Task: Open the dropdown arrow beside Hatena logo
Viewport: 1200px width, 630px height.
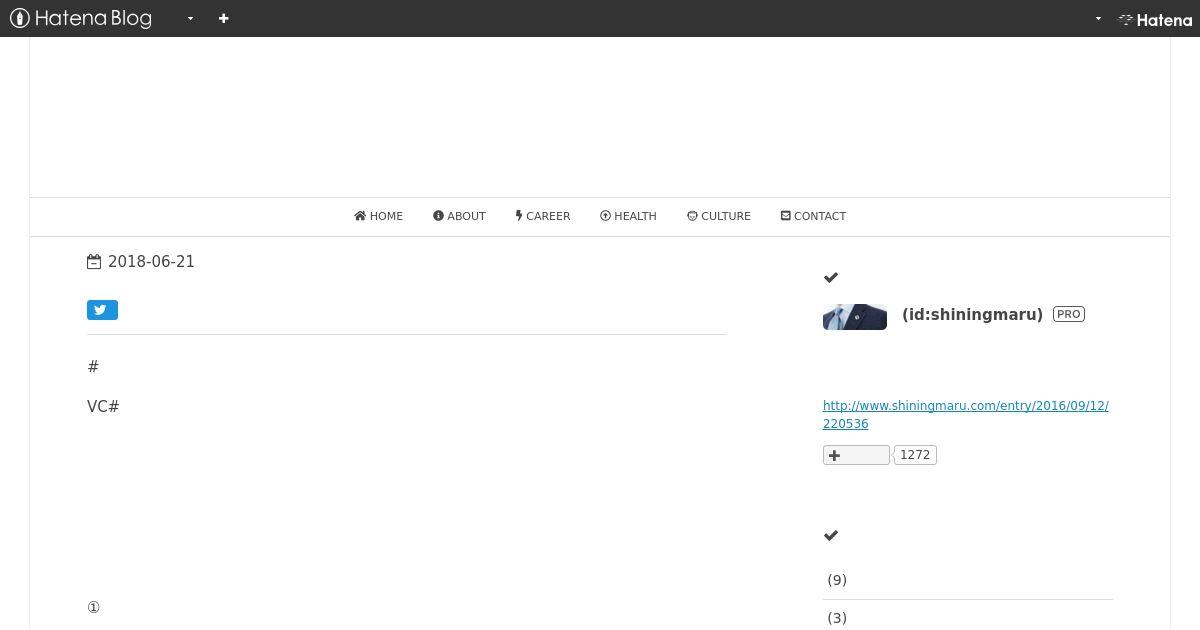Action: [1098, 18]
